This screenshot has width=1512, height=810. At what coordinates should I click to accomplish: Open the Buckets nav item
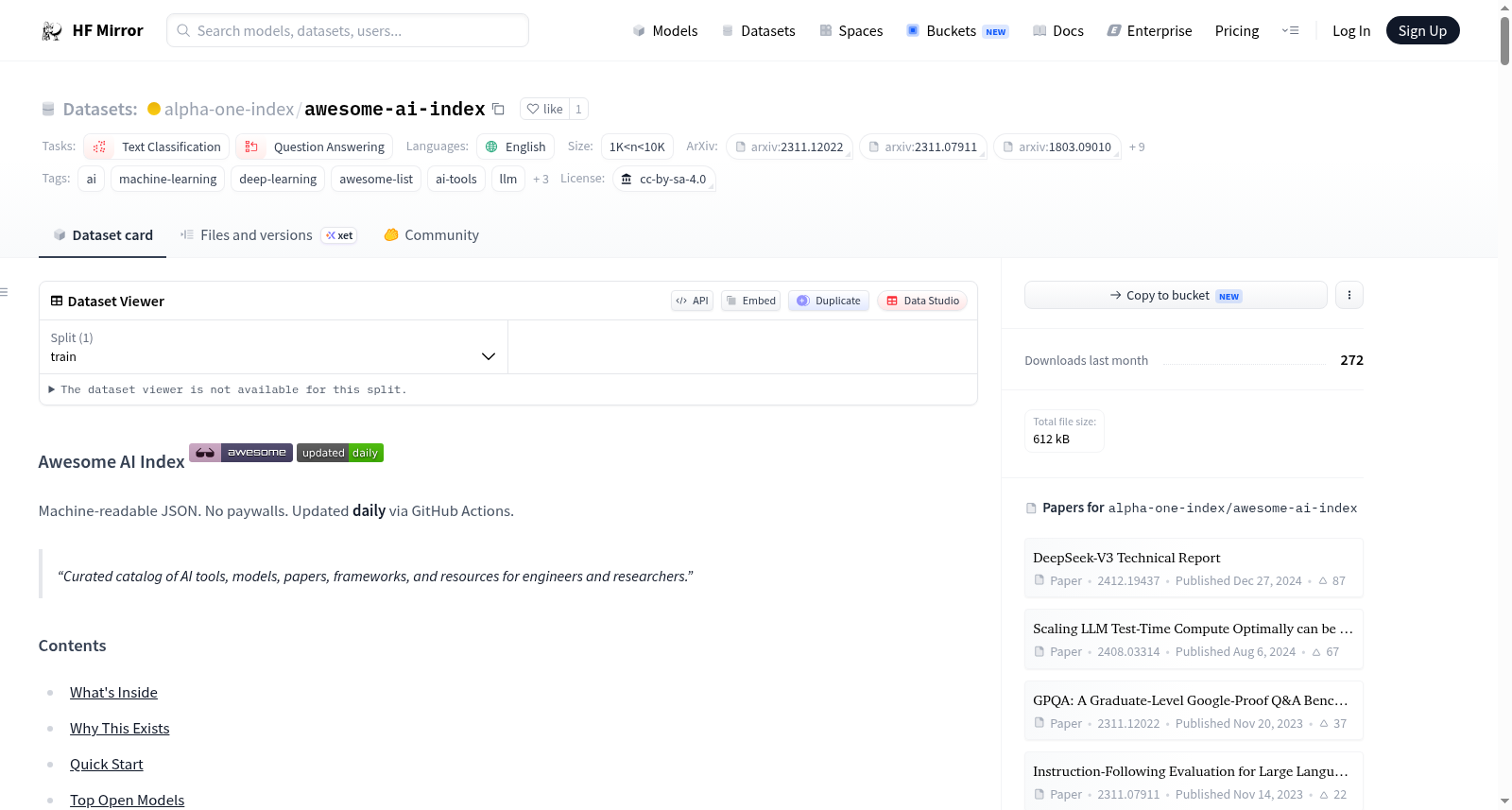pyautogui.click(x=957, y=30)
